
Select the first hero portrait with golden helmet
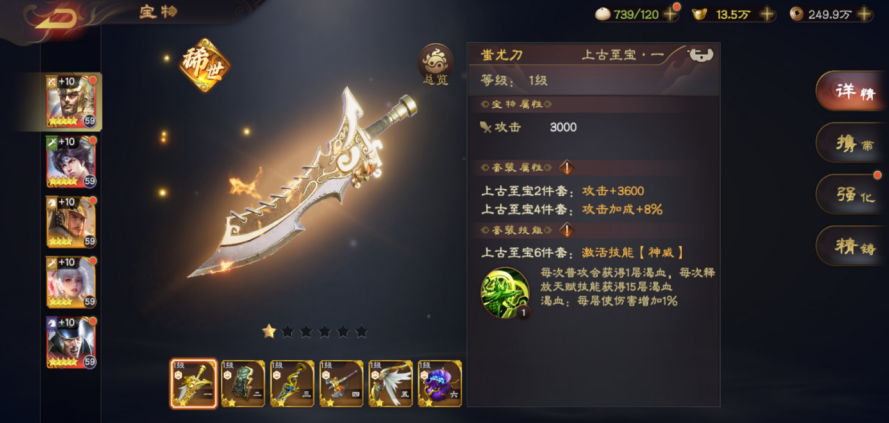point(71,101)
